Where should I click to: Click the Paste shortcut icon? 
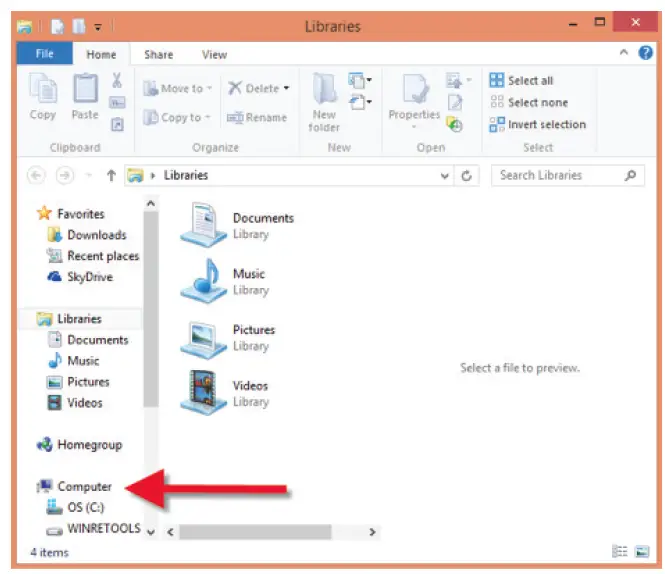tap(117, 125)
